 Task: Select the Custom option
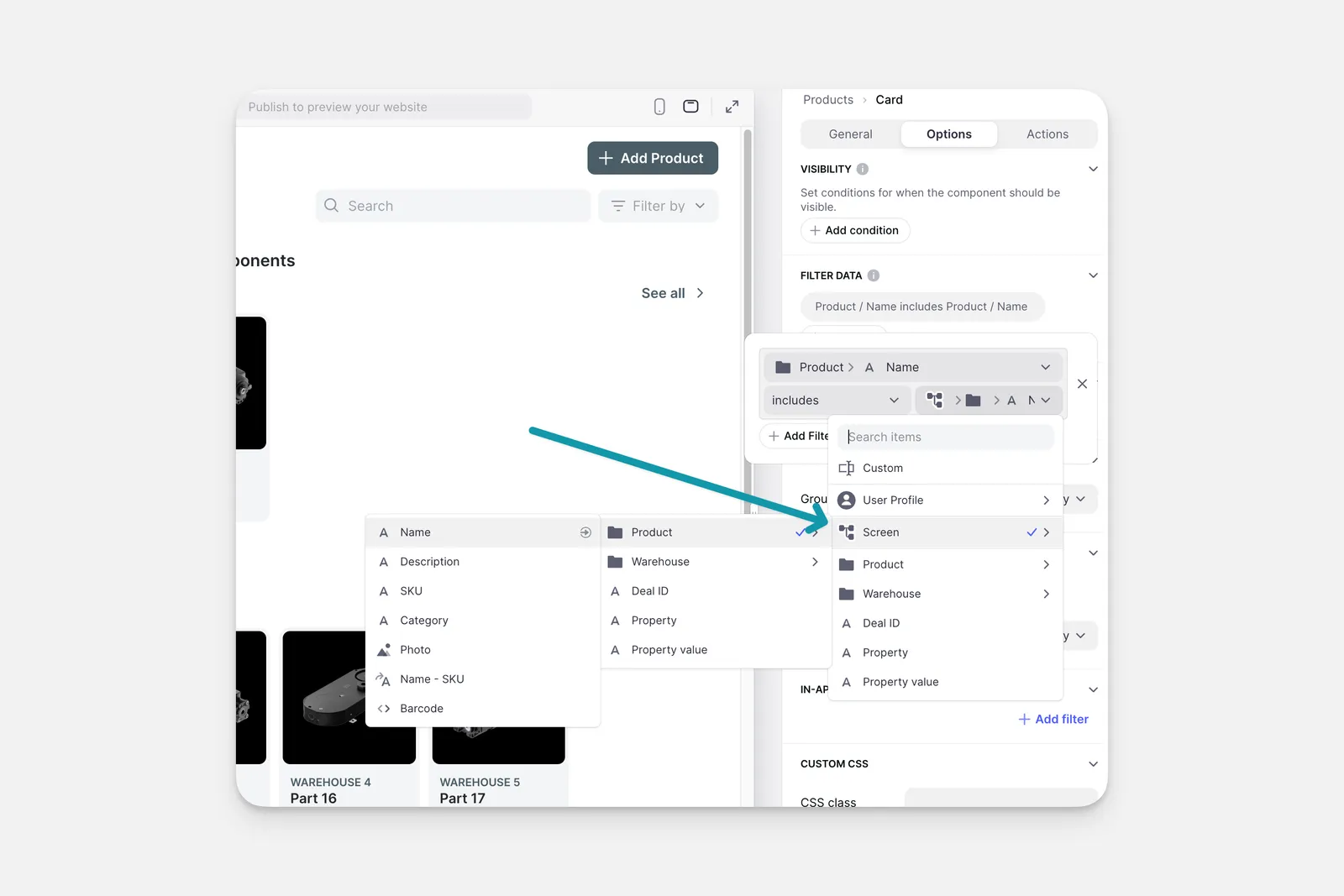pyautogui.click(x=946, y=469)
